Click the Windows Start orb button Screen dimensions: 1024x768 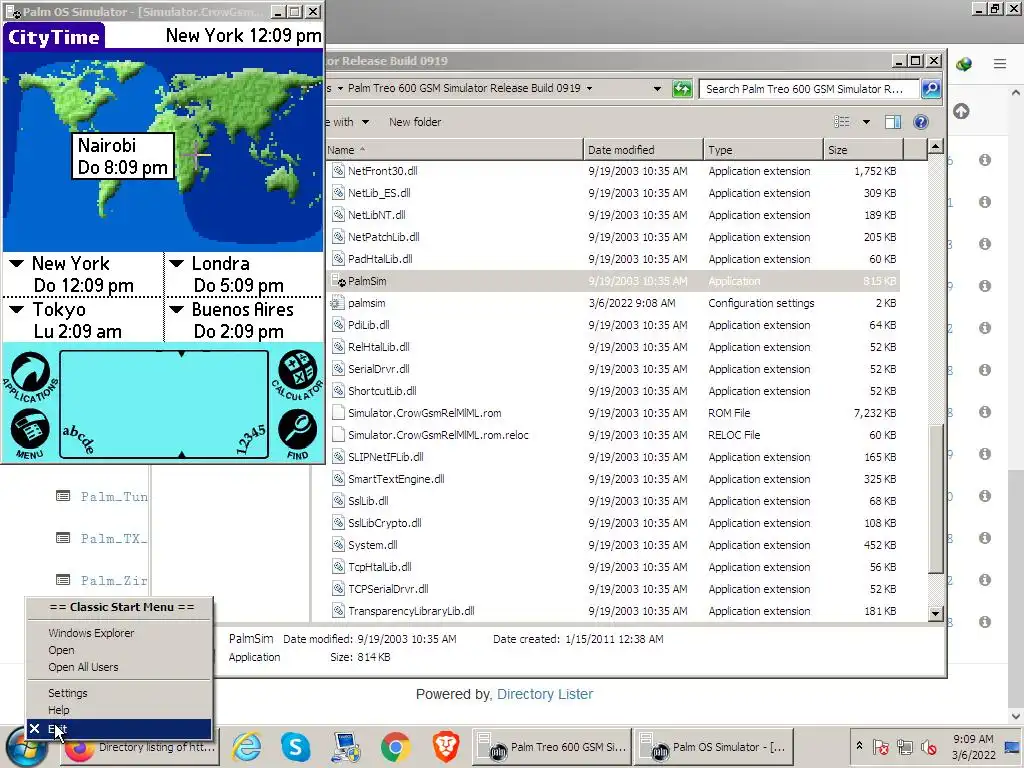pos(26,747)
